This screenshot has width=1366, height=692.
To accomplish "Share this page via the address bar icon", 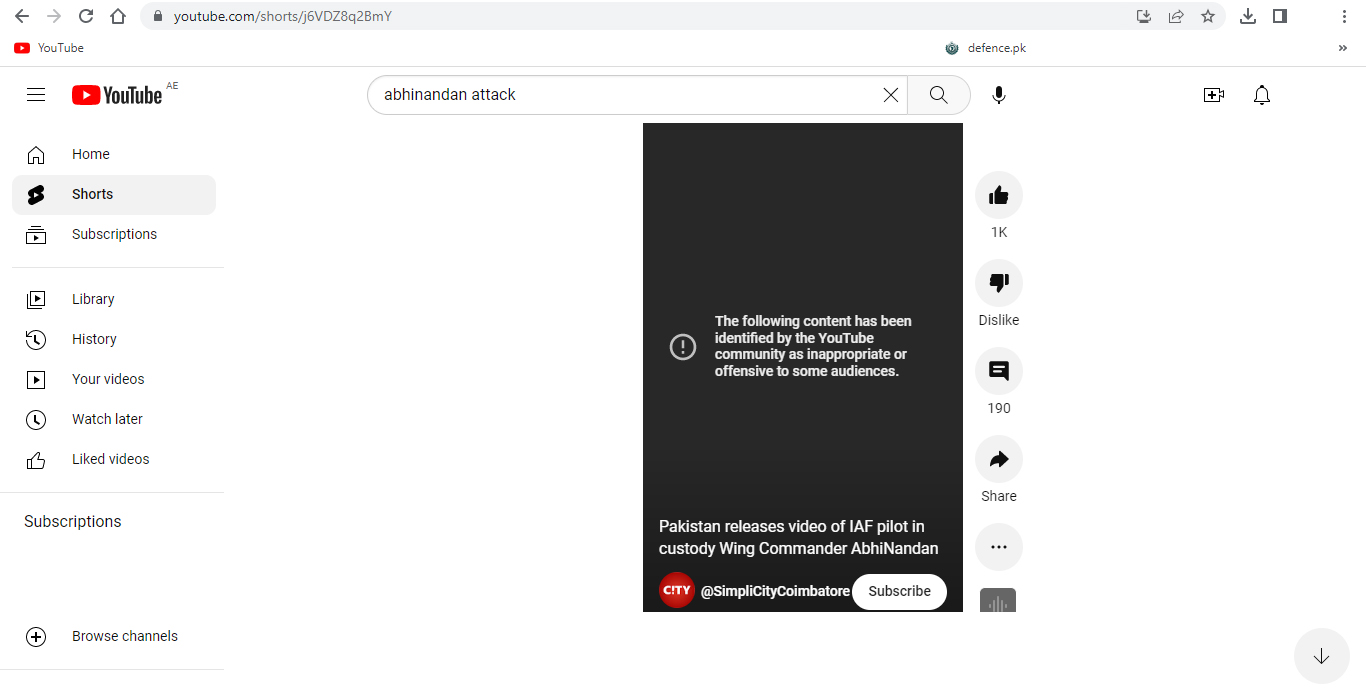I will tap(1176, 16).
